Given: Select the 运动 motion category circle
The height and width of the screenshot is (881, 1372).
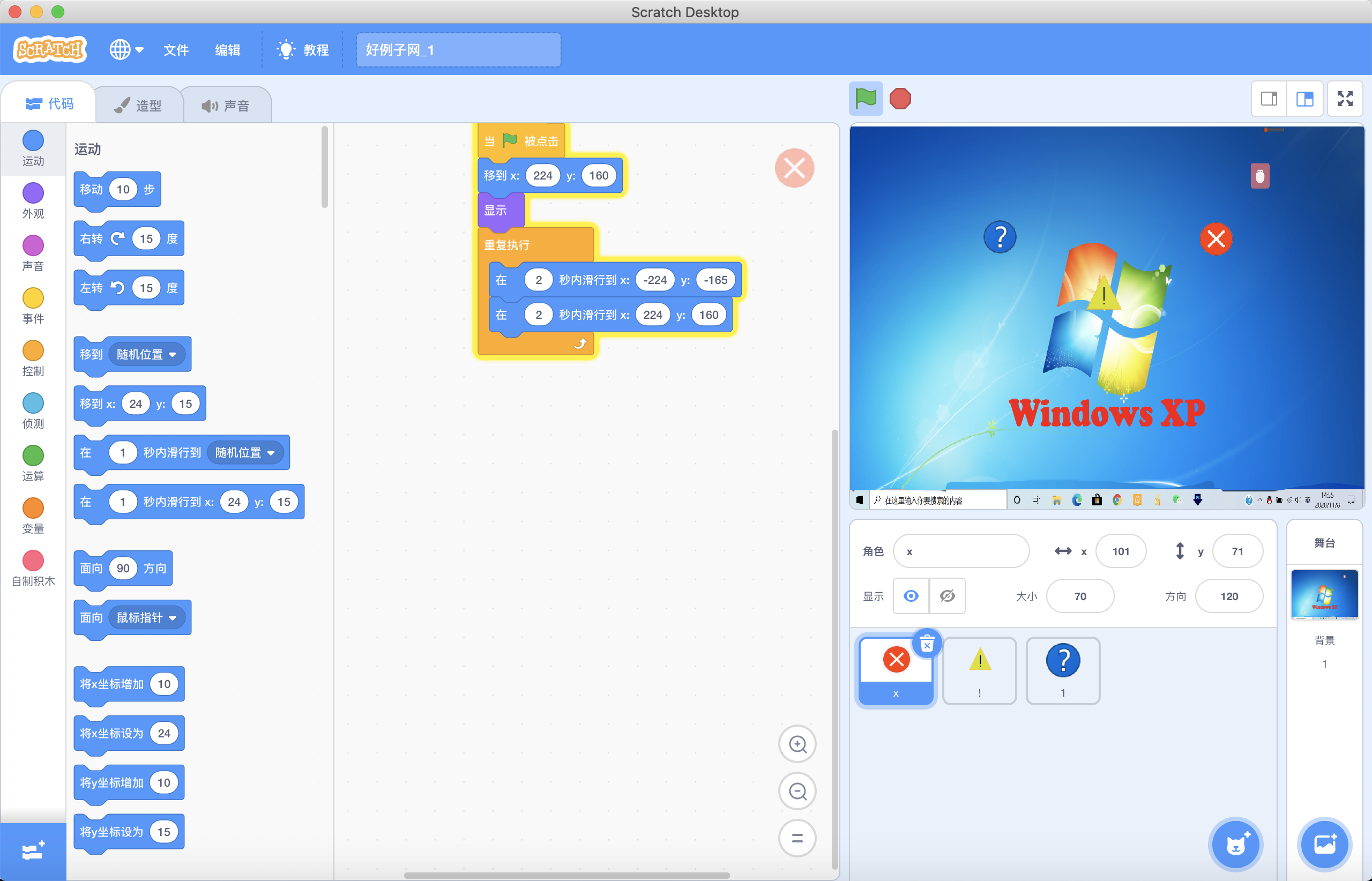Looking at the screenshot, I should pos(33,141).
